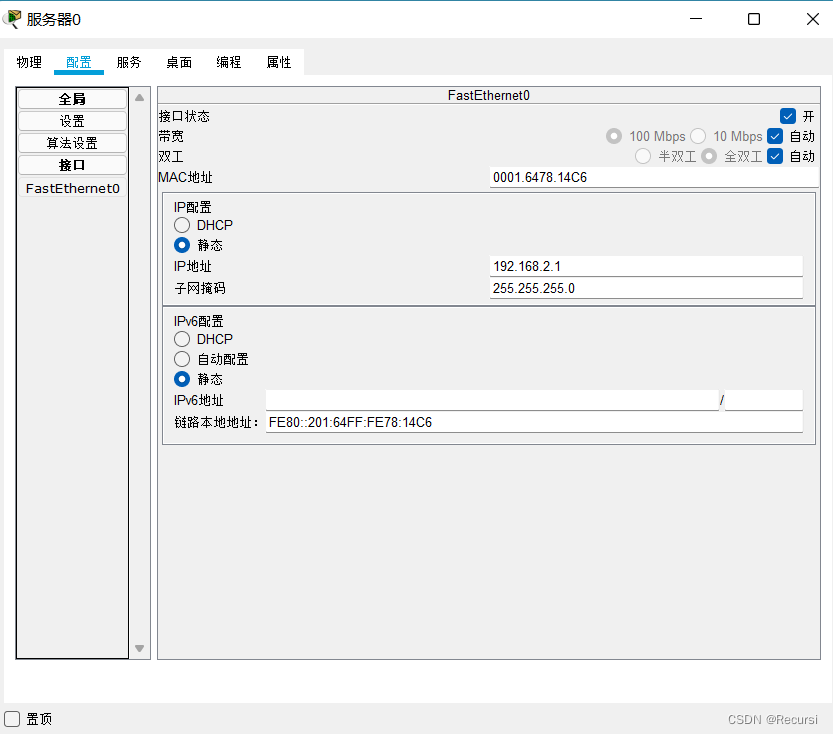Open the 物理 tab
The width and height of the screenshot is (833, 734).
[29, 62]
